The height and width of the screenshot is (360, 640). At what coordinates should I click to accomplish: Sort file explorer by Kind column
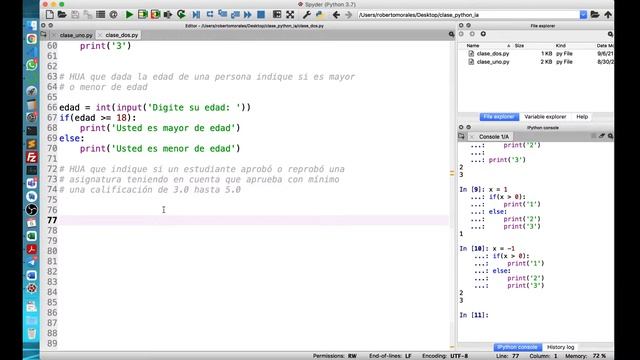[x=560, y=46]
